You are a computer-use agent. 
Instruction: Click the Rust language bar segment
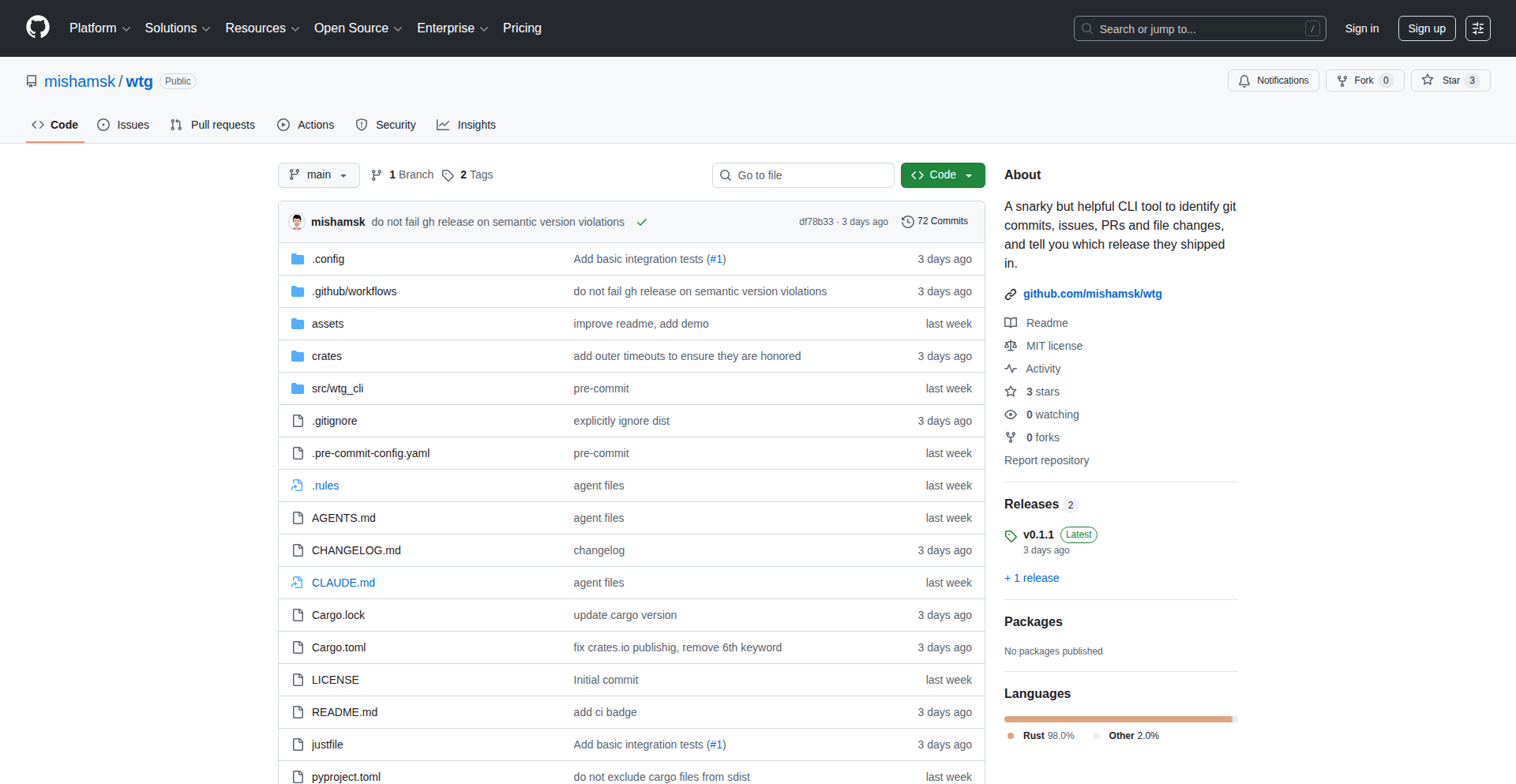(x=1116, y=719)
